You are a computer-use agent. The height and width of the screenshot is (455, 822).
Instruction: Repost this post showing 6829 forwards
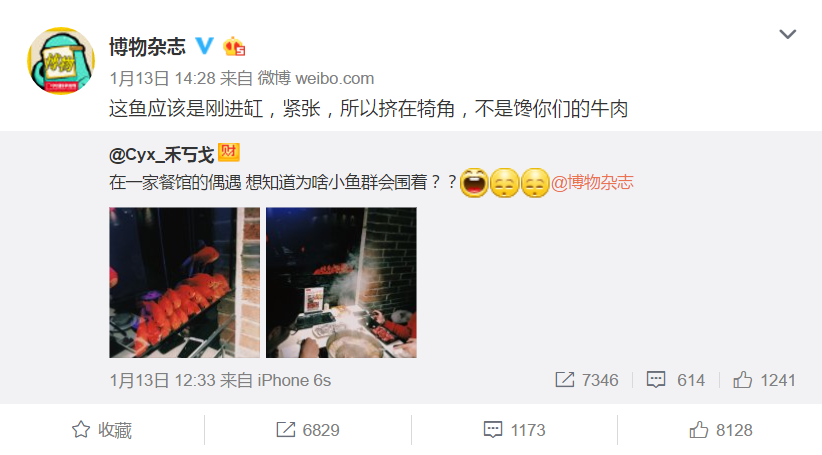click(x=308, y=430)
